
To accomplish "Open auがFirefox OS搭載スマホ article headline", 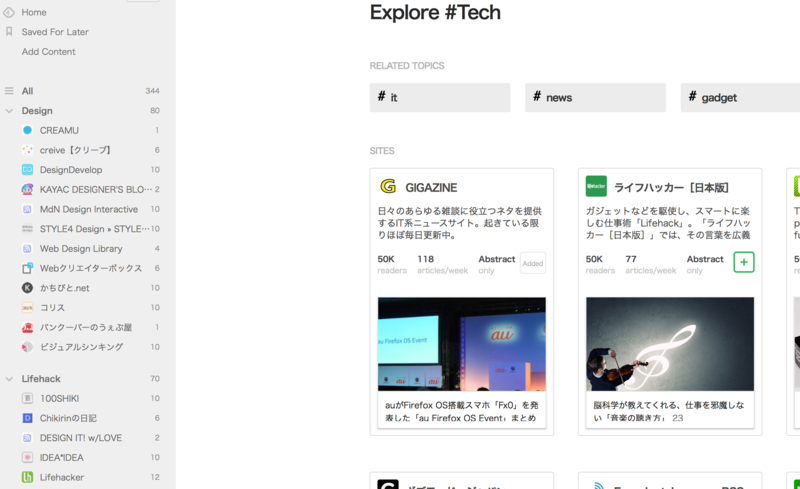I will point(461,411).
